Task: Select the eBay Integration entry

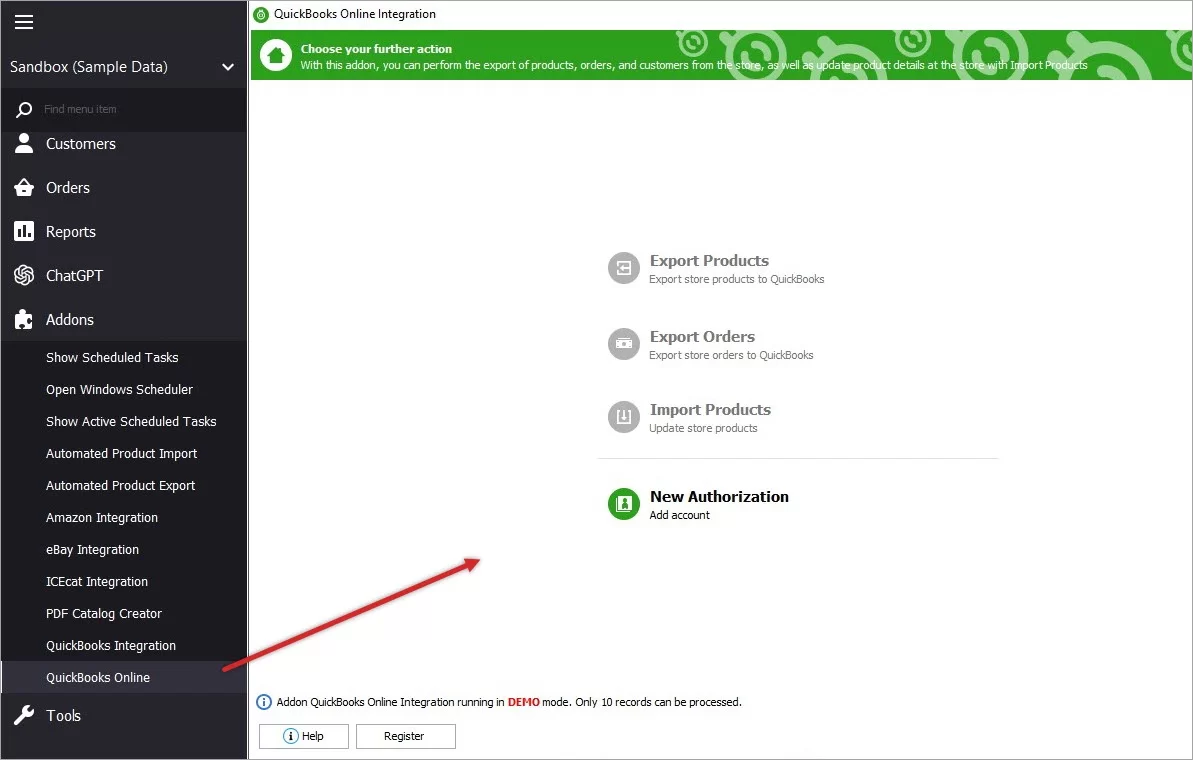Action: [x=92, y=549]
